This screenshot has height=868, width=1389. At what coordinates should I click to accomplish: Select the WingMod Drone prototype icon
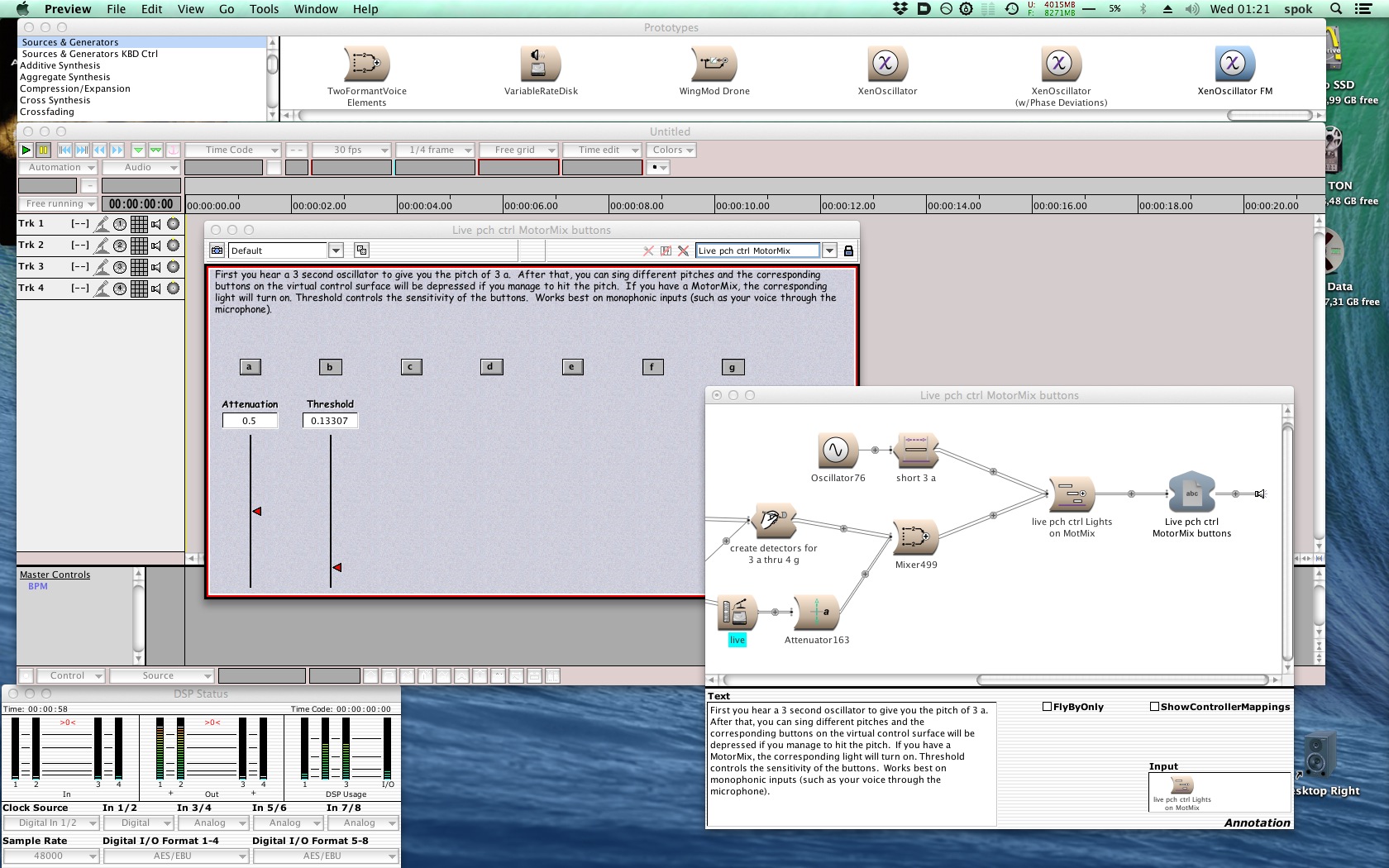coord(714,64)
